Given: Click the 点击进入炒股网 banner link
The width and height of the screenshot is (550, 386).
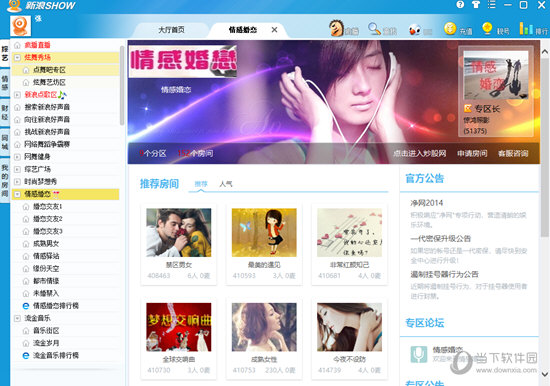Looking at the screenshot, I should click(420, 153).
